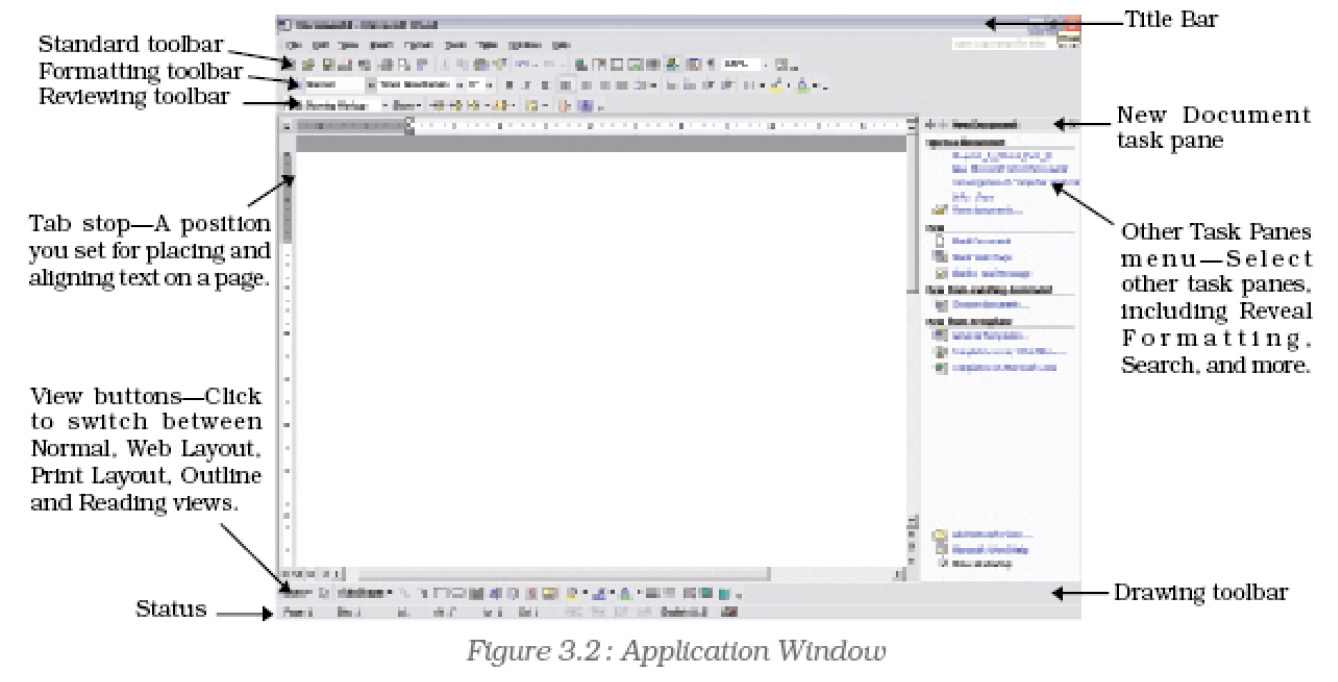Click the highlight icon in Formatting toolbar
The image size is (1338, 682).
coord(776,85)
